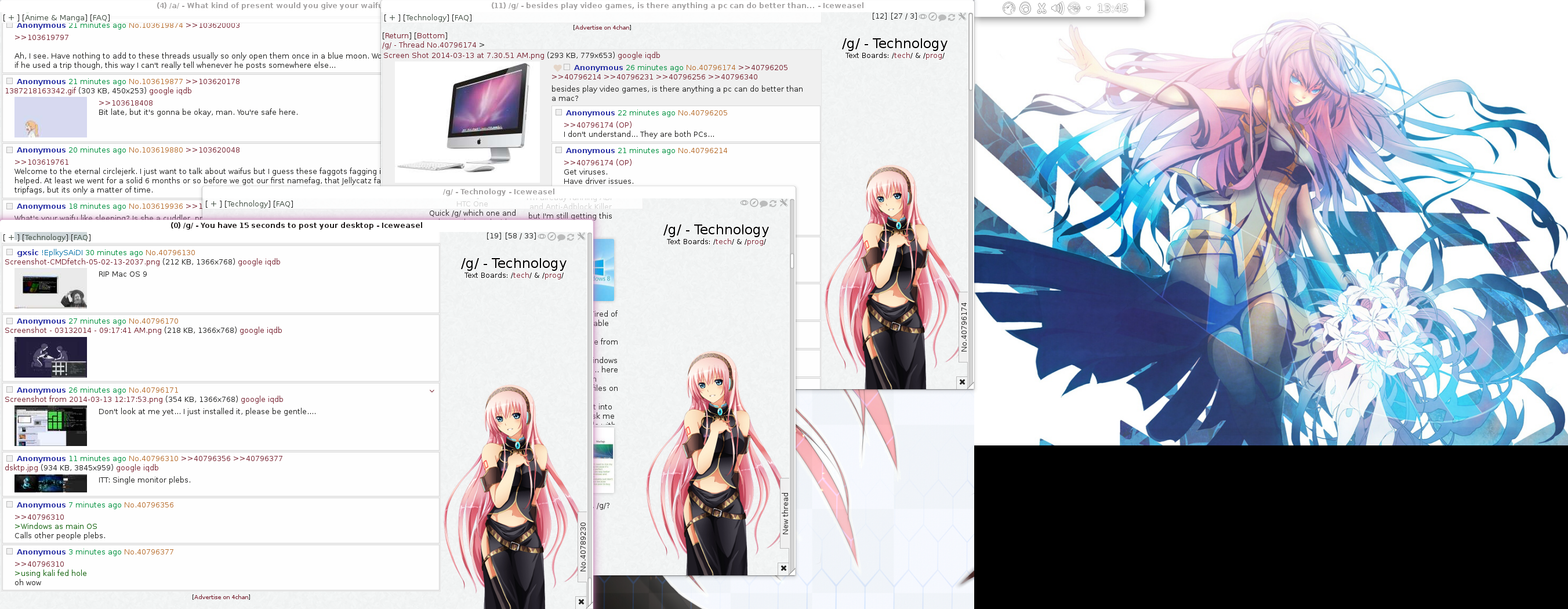Open thread watcher eye icon in desktop thread window
This screenshot has width=1568, height=609.
click(x=542, y=236)
